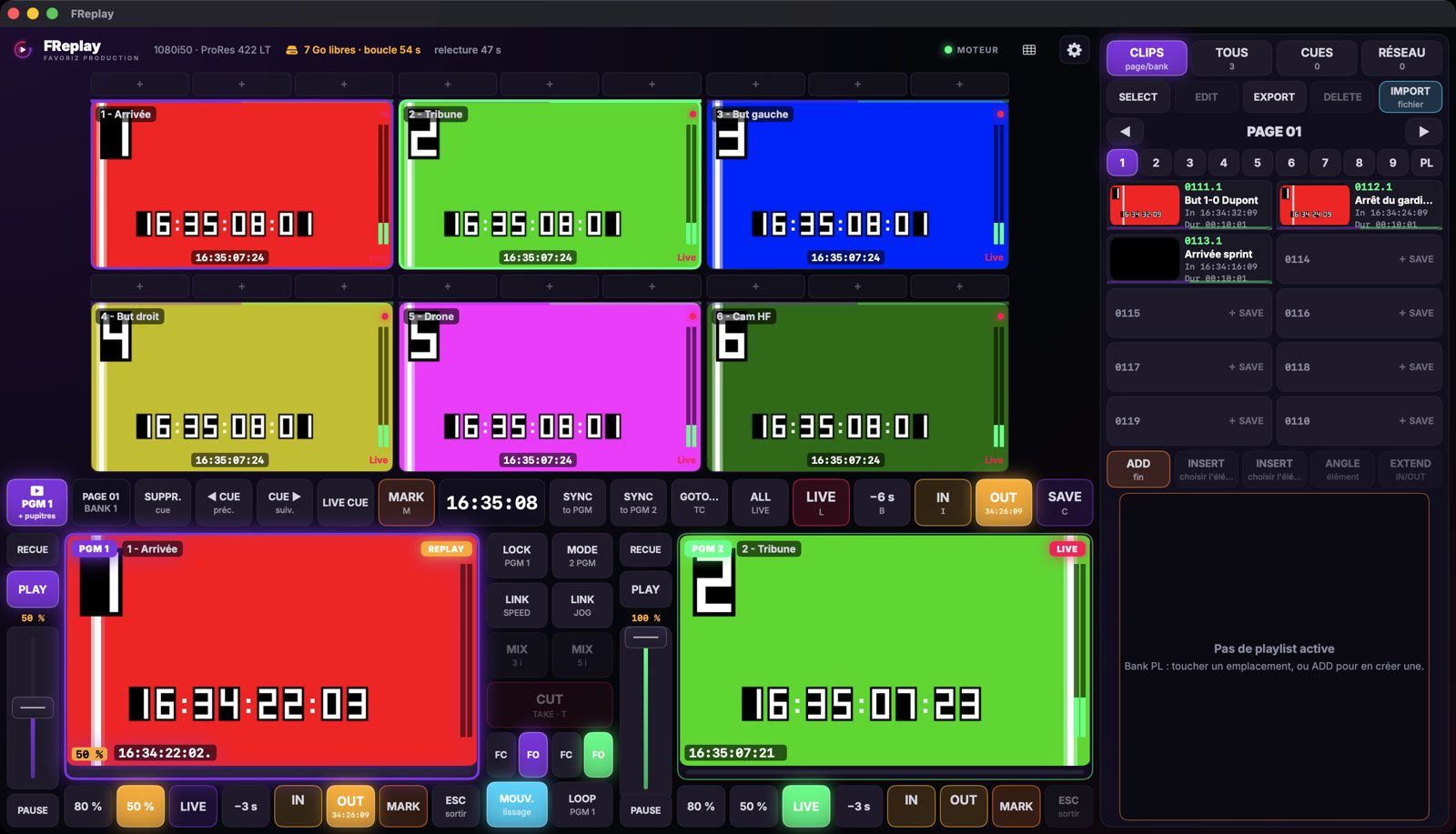1456x834 pixels.
Task: Jump to next cue
Action: tap(285, 503)
